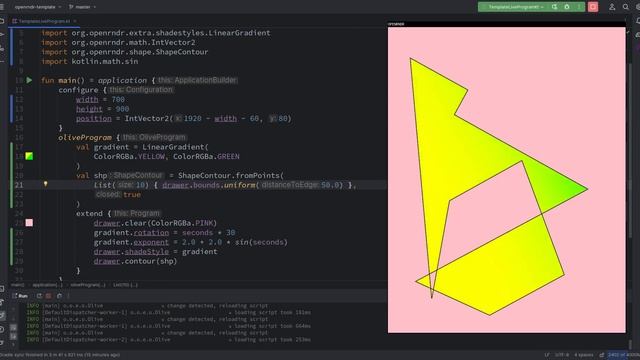This screenshot has width=640, height=360.
Task: Open the openrndr-template project dropdown
Action: [38, 7]
